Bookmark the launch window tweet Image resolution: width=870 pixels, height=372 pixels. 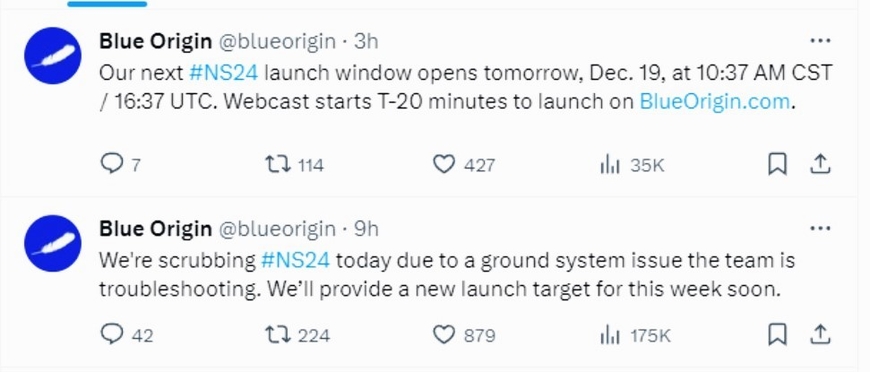[777, 164]
